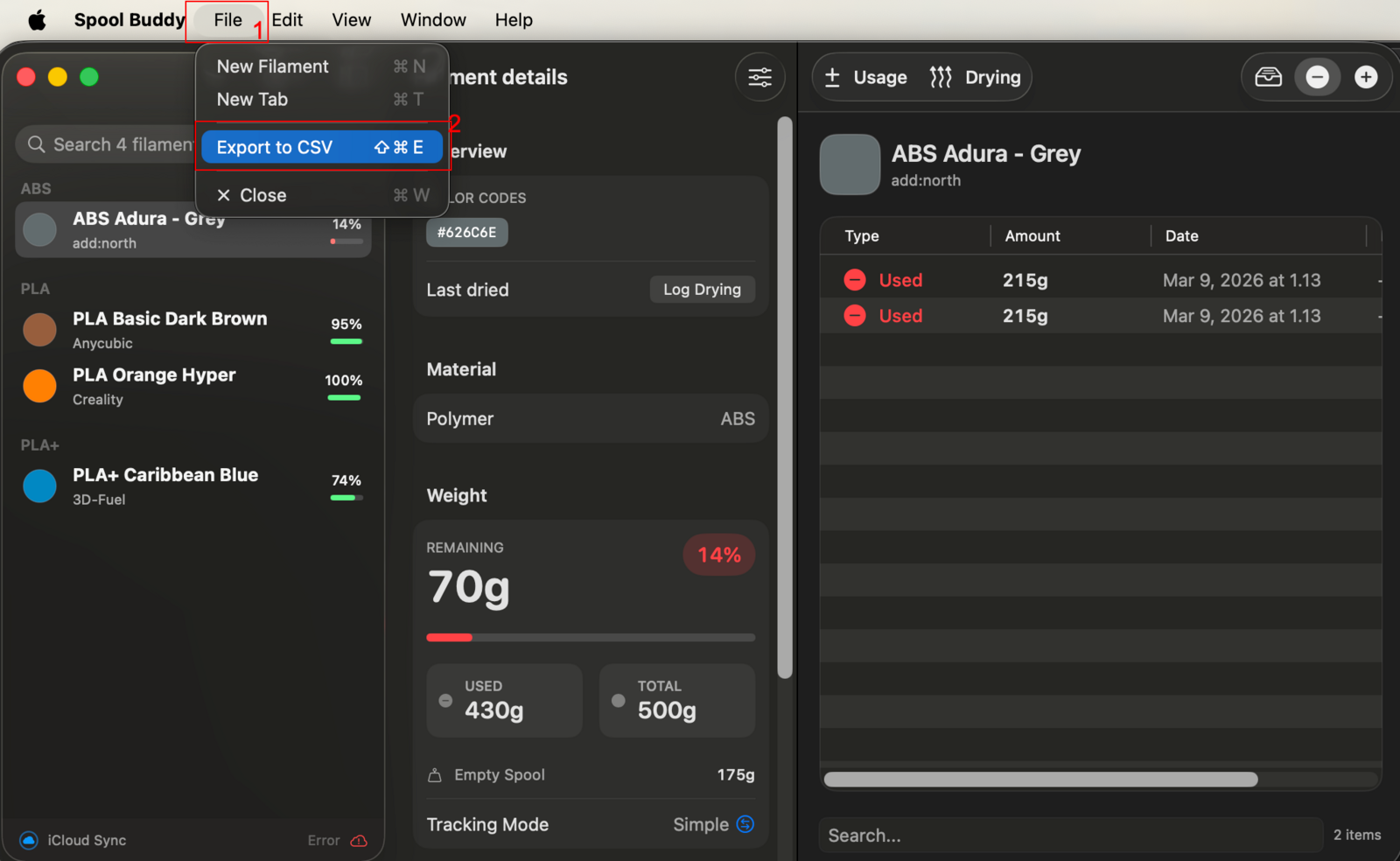Click the #626C6E color code chip
Image resolution: width=1400 pixels, height=861 pixels.
click(466, 233)
